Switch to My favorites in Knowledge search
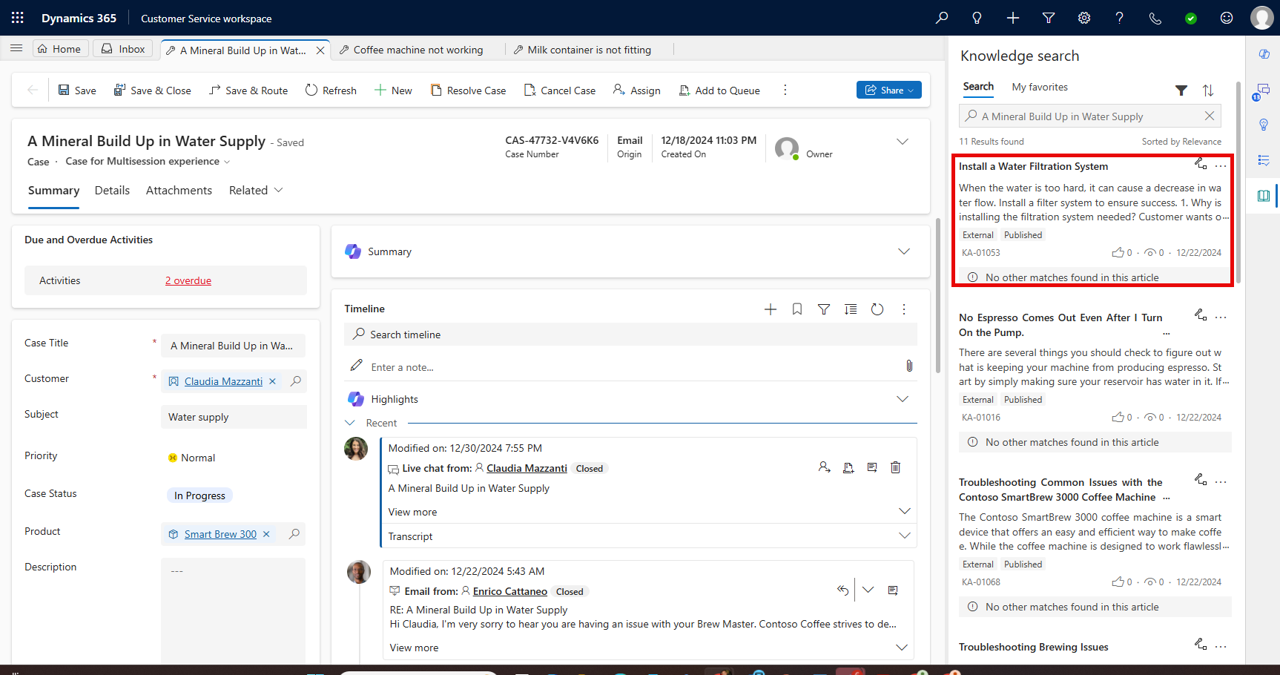The image size is (1280, 675). [1040, 87]
